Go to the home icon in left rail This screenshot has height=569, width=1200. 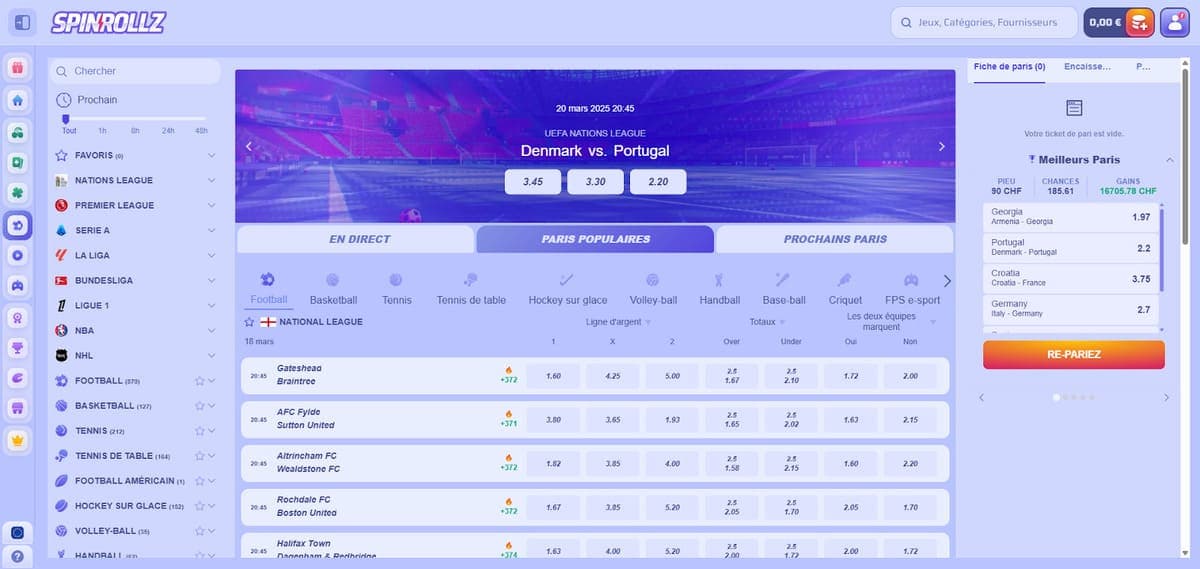point(17,100)
